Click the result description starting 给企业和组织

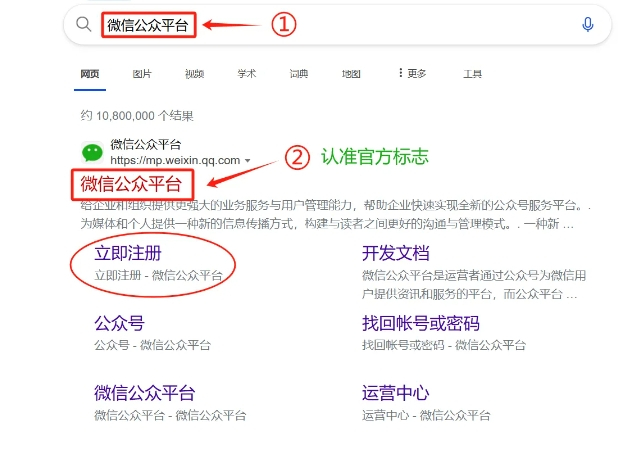pos(335,214)
